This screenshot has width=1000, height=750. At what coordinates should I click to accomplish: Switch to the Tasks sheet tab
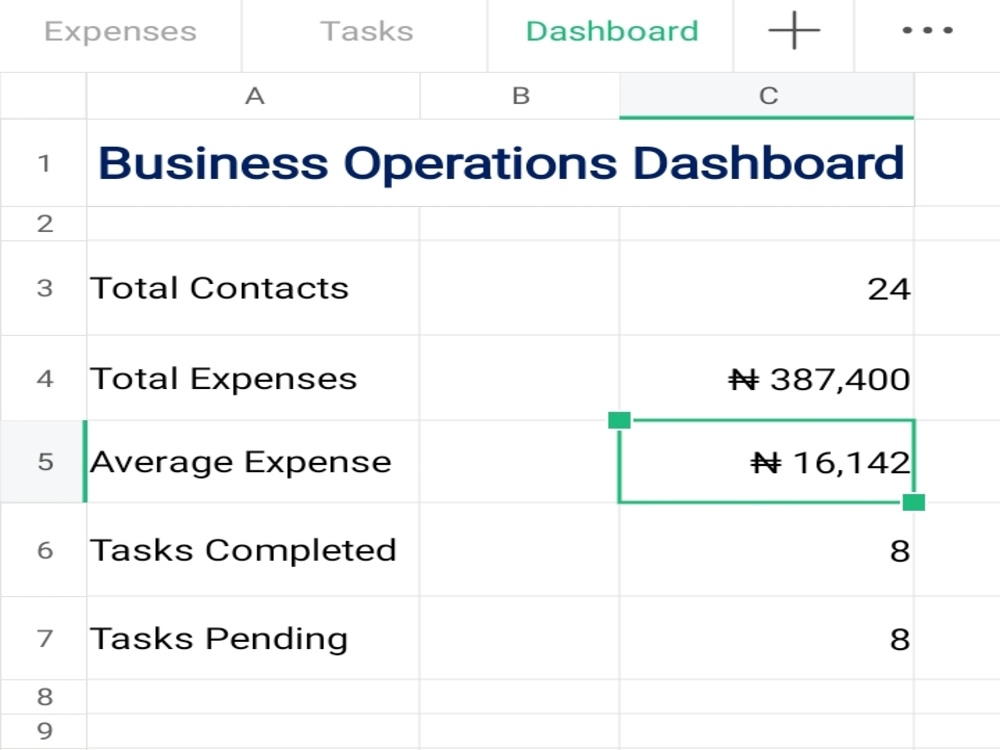[x=366, y=31]
